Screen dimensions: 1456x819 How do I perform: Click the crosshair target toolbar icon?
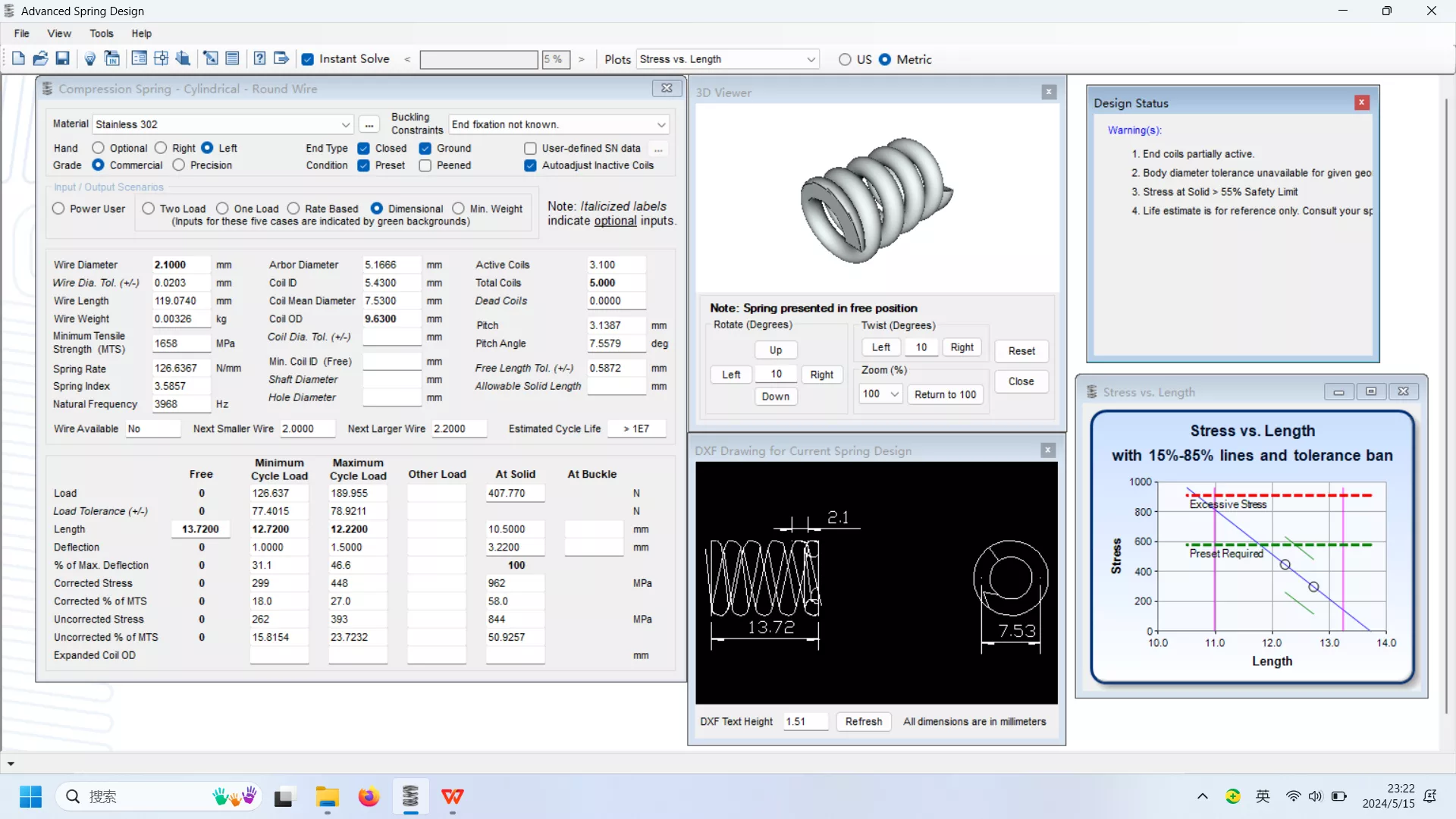[x=161, y=58]
